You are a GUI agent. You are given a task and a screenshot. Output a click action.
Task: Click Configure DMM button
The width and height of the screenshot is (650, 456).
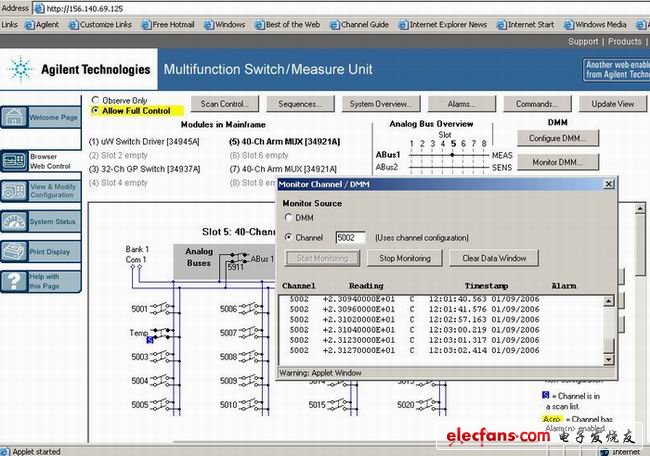point(558,138)
